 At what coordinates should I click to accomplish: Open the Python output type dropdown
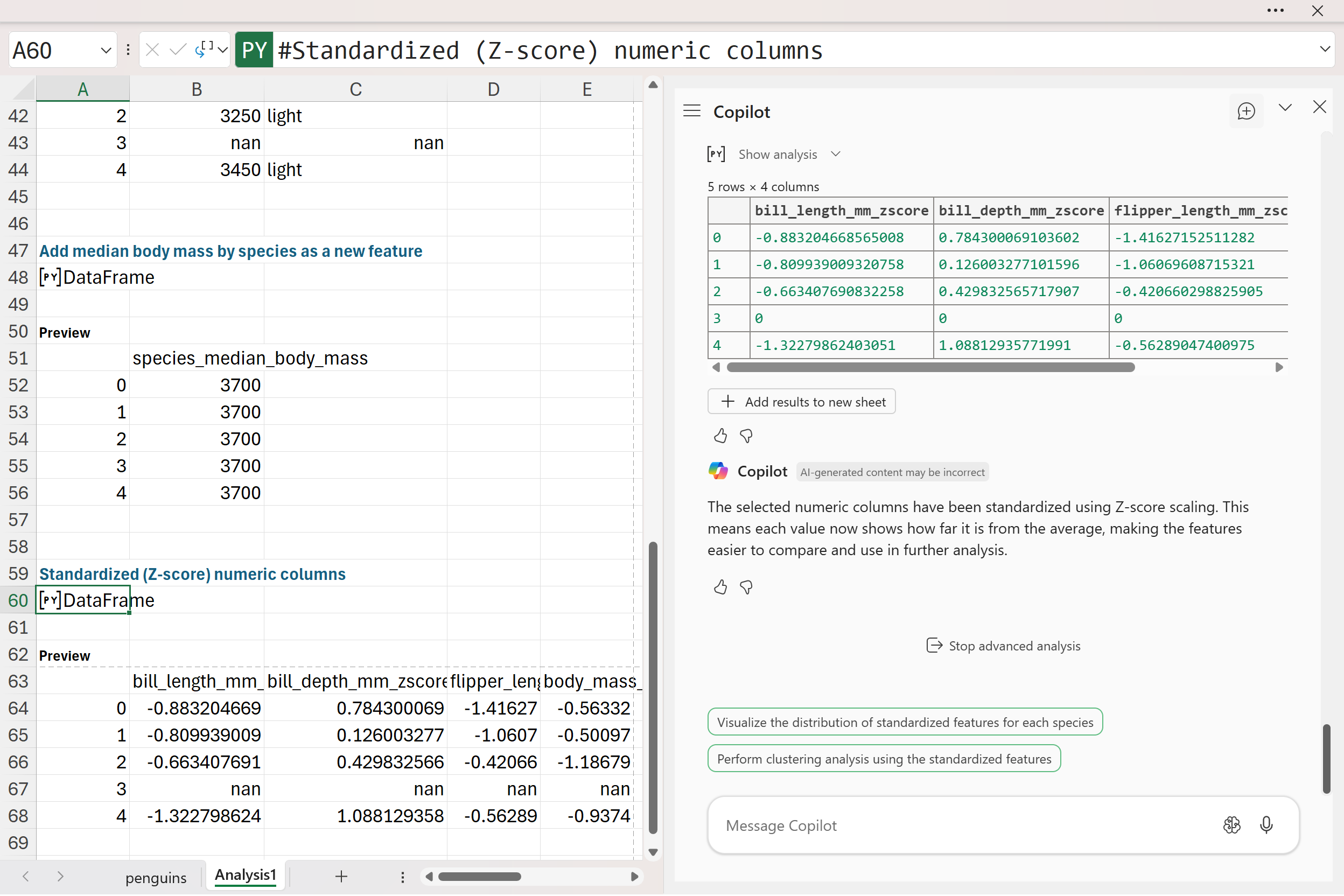(x=223, y=50)
